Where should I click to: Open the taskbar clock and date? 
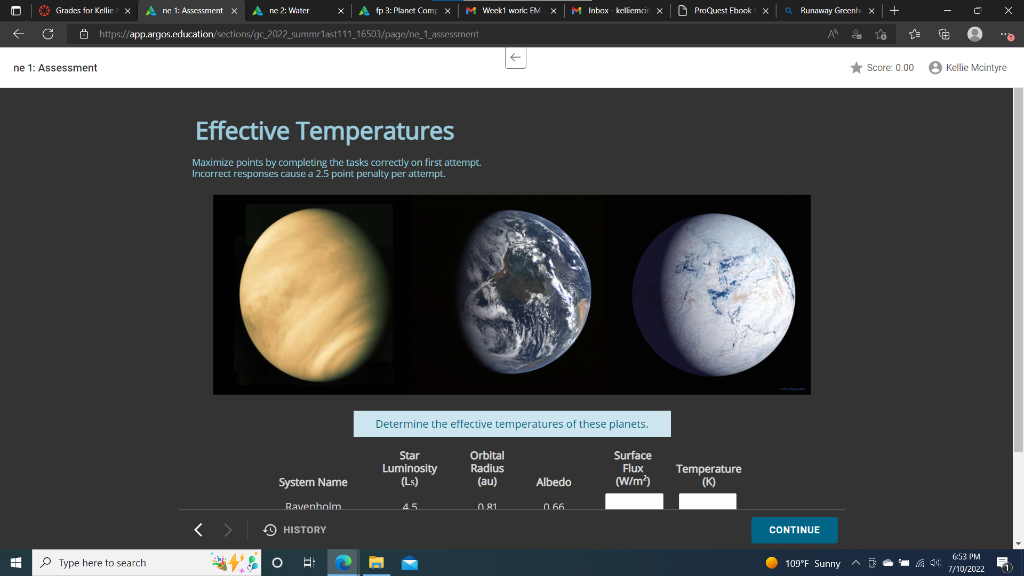click(967, 563)
